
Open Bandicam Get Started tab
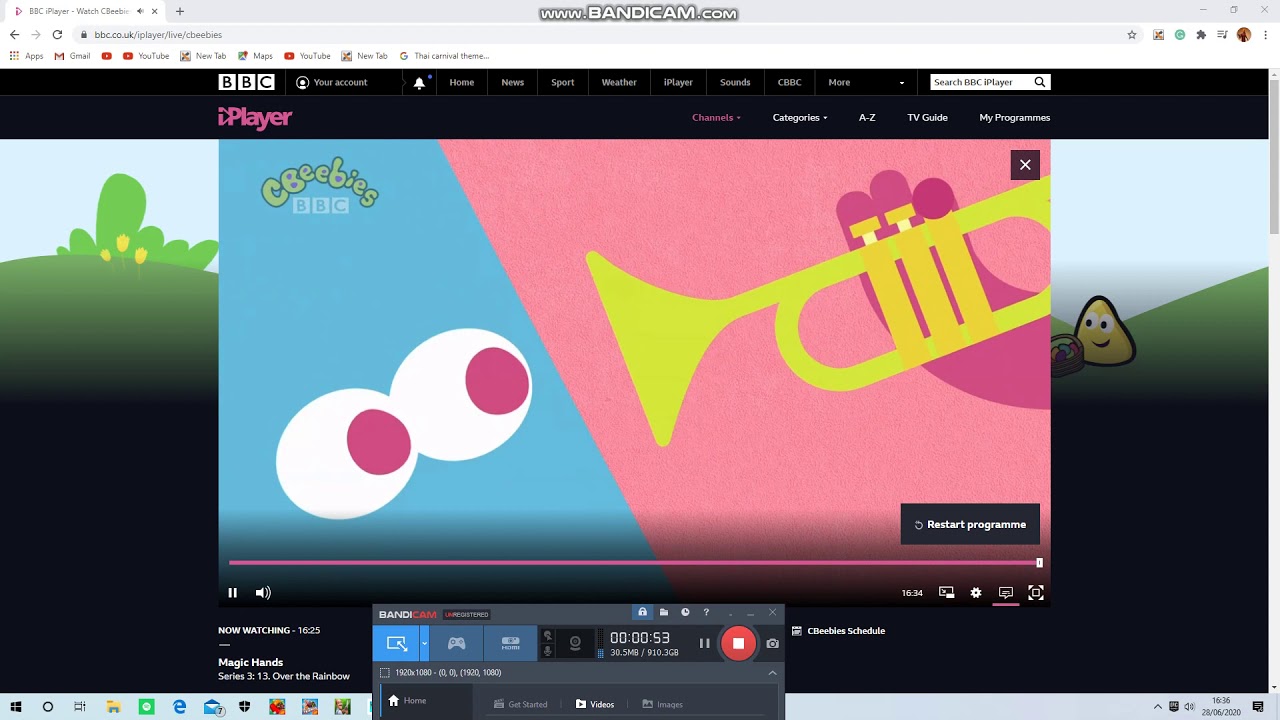coord(520,704)
